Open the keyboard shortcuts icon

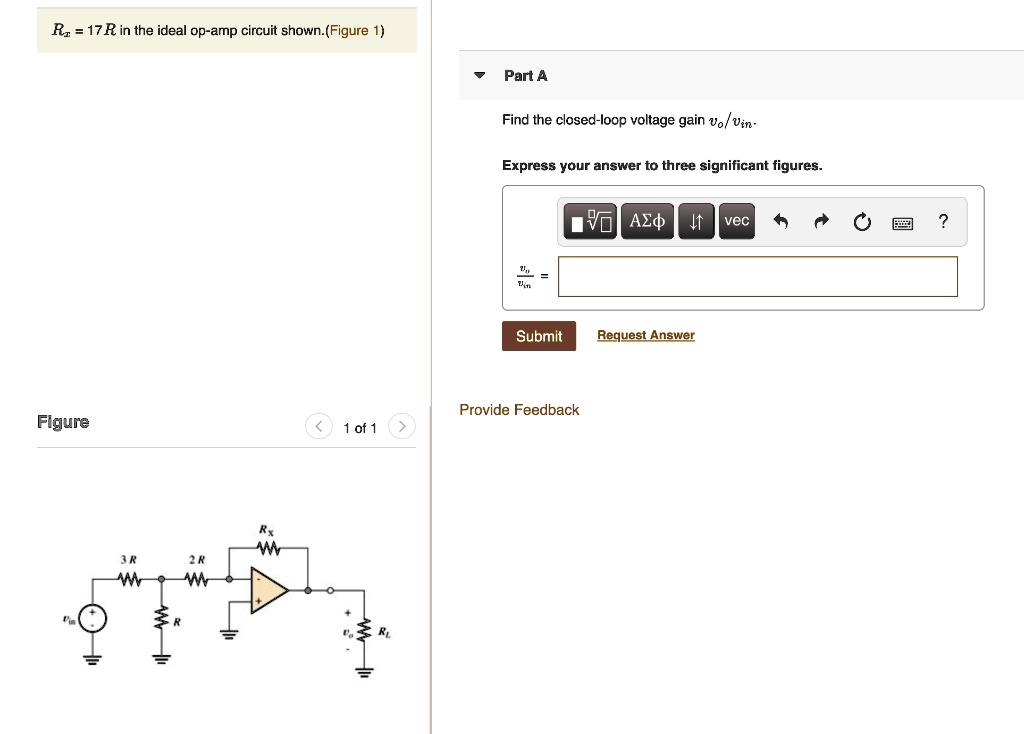tap(902, 223)
